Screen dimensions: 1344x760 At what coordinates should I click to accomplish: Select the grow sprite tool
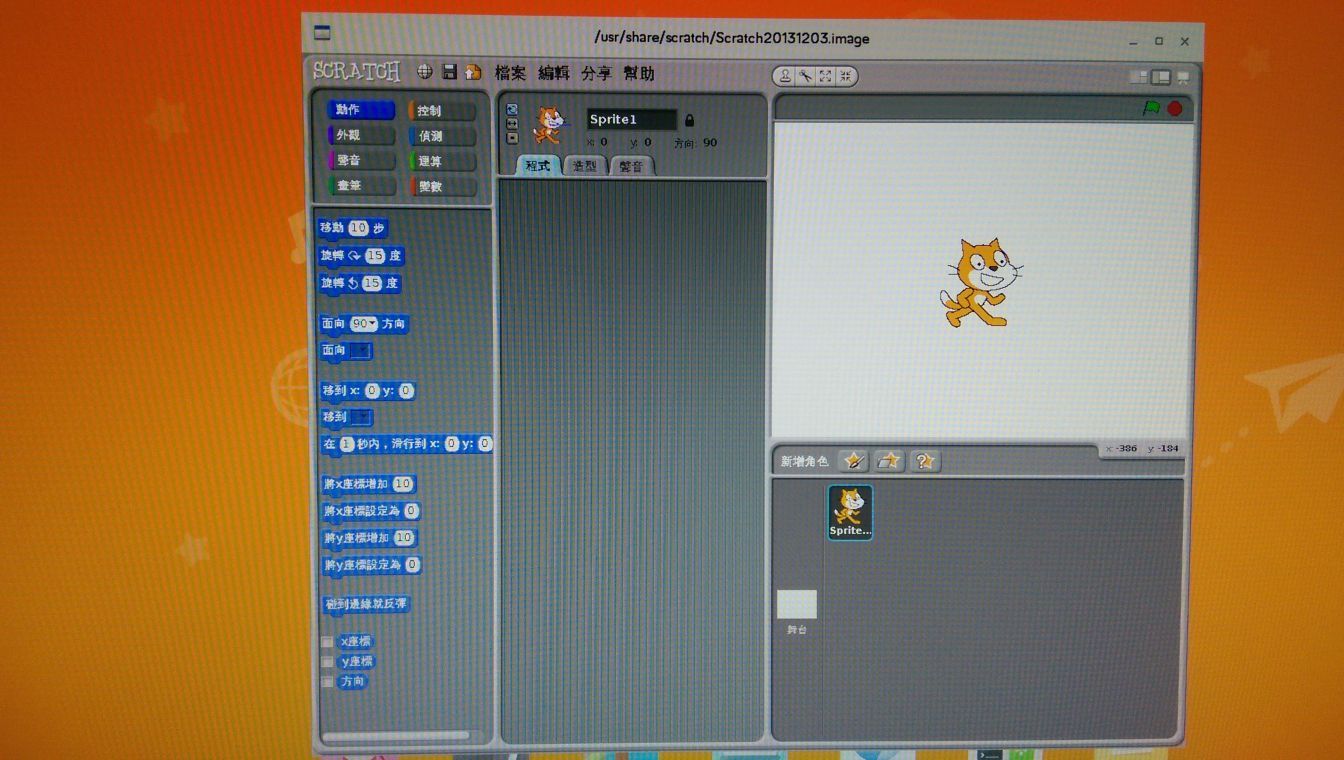click(x=825, y=76)
